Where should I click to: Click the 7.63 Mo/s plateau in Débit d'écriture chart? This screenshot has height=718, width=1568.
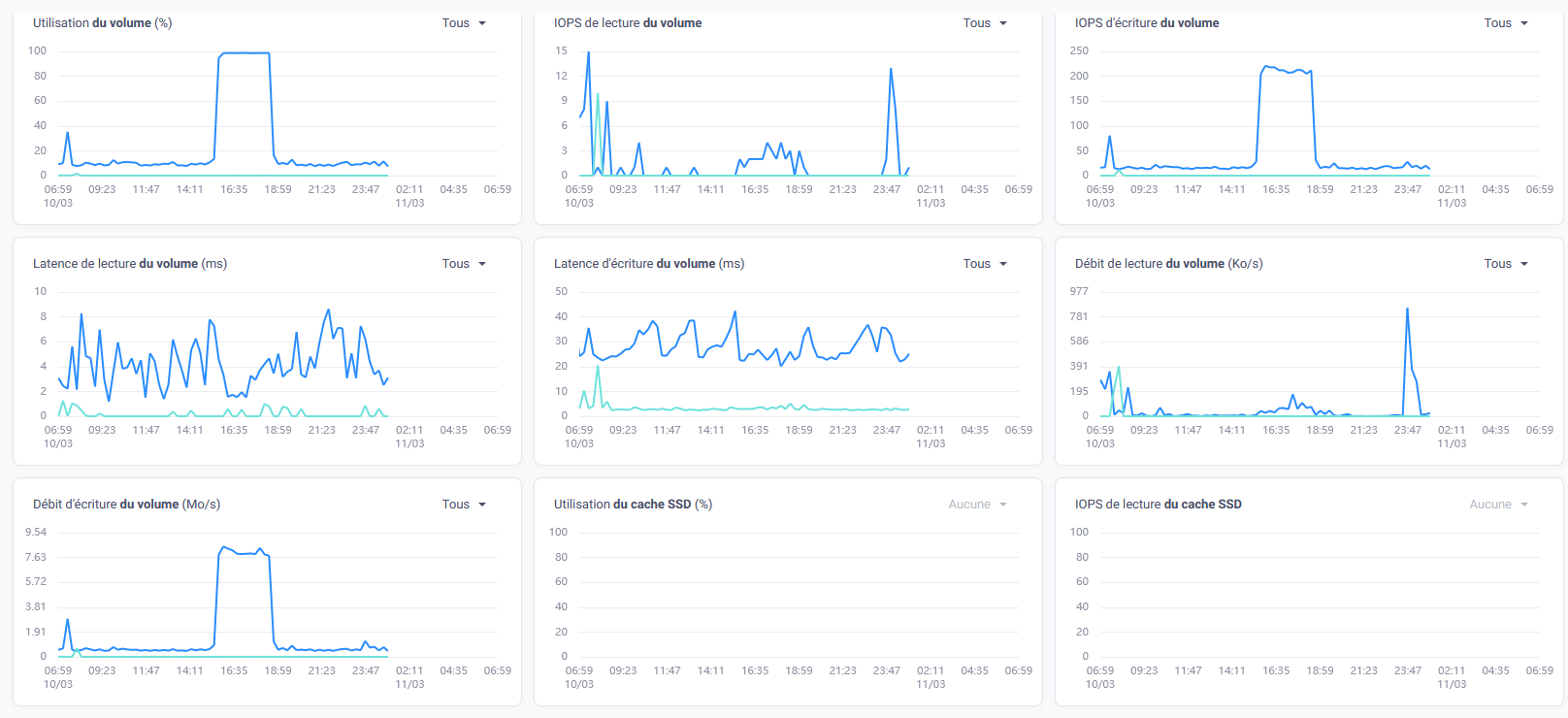(x=244, y=551)
